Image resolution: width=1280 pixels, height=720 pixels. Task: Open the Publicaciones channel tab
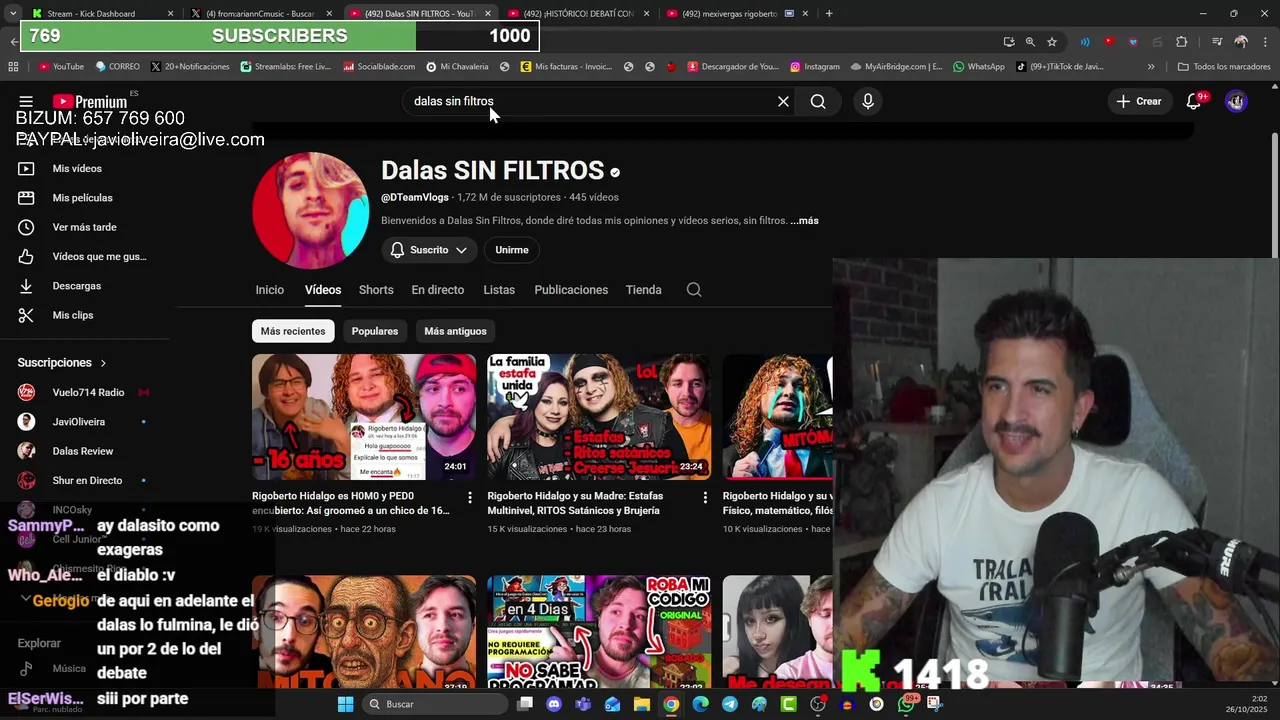(x=571, y=290)
